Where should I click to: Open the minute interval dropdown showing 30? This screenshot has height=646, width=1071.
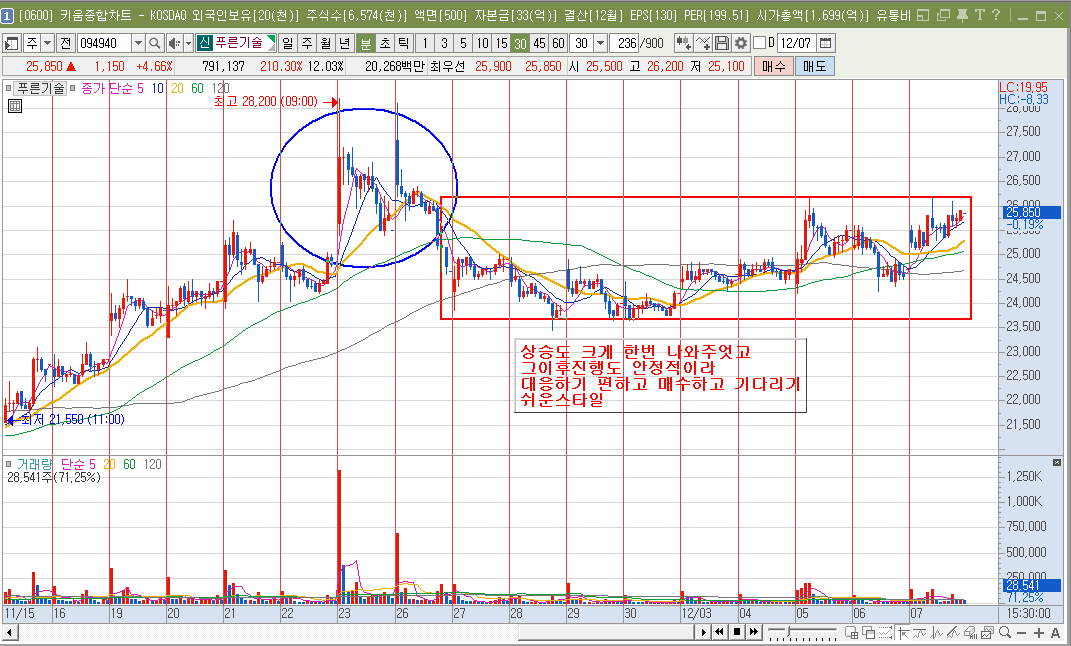(600, 43)
